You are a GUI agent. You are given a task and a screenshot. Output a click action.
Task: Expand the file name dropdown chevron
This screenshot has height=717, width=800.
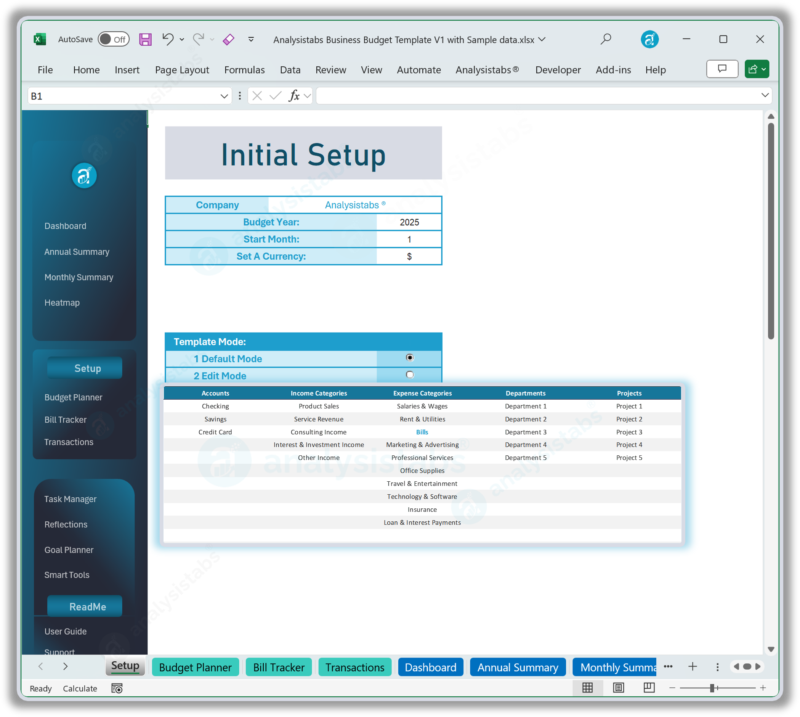pyautogui.click(x=542, y=39)
